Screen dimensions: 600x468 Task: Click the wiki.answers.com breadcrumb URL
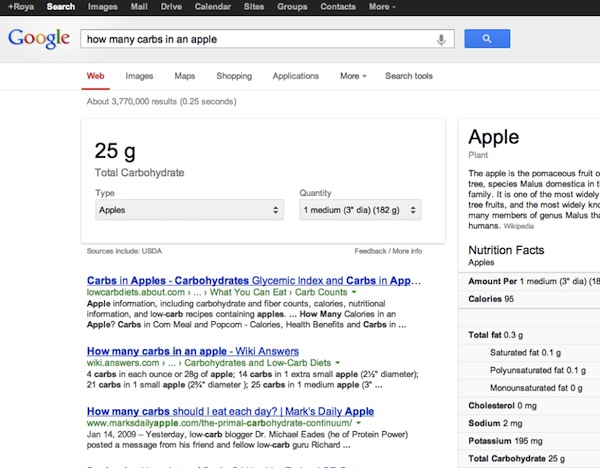coord(209,363)
